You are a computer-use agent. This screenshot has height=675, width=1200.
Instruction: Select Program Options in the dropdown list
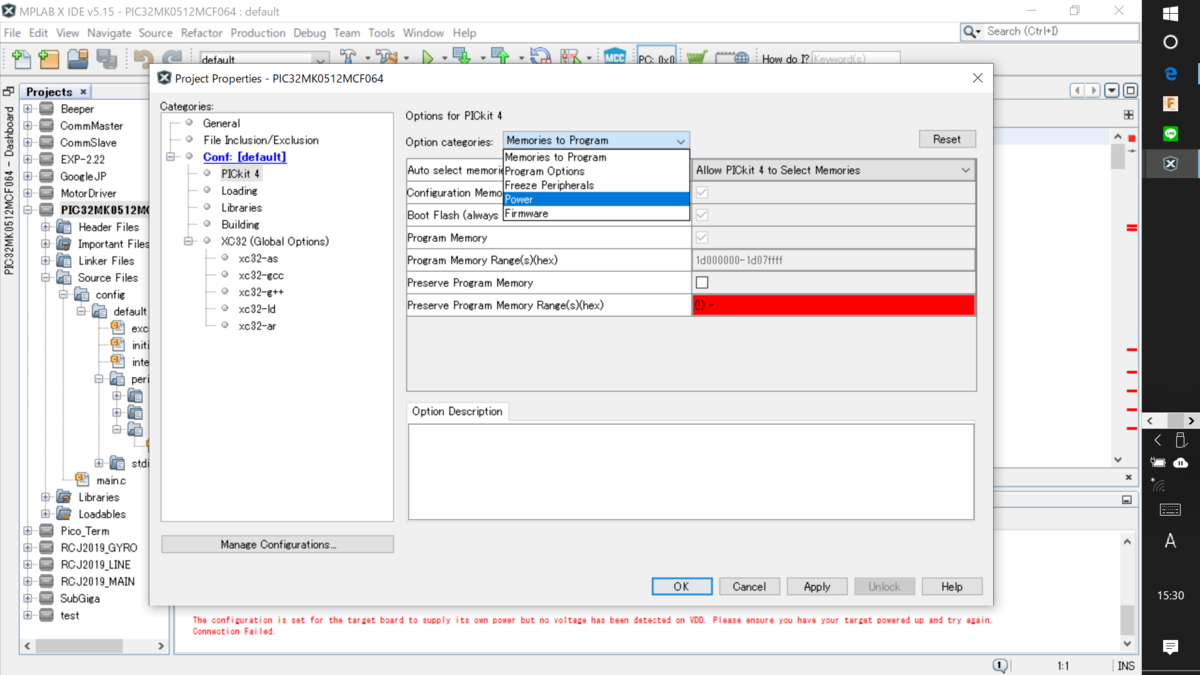coord(596,171)
